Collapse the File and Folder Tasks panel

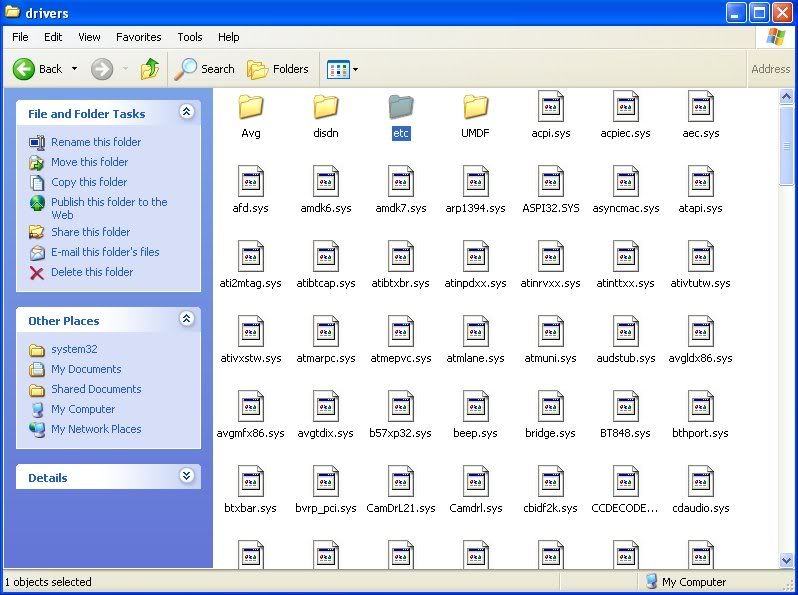point(186,113)
